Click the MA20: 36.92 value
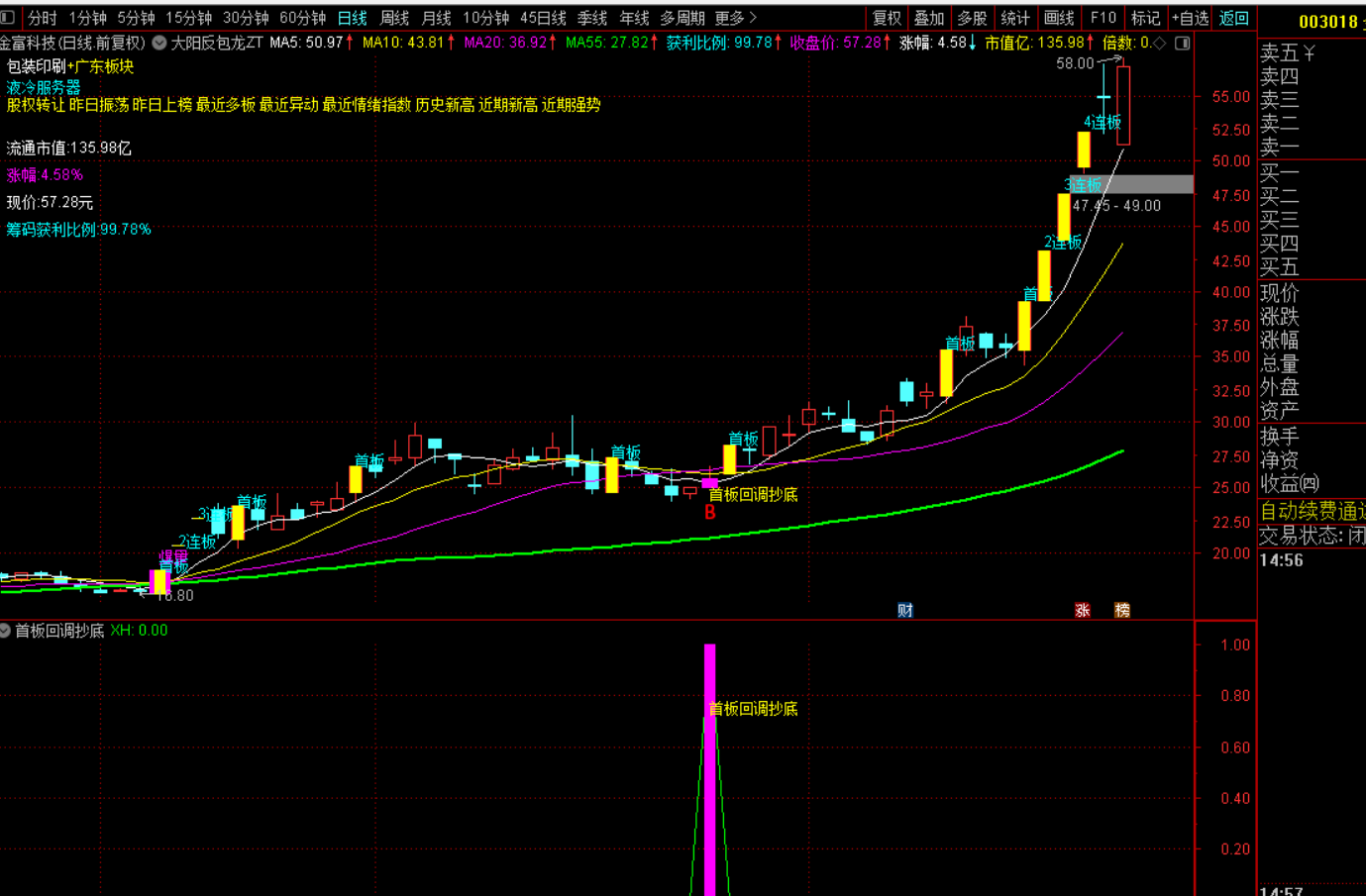1366x896 pixels. tap(504, 44)
